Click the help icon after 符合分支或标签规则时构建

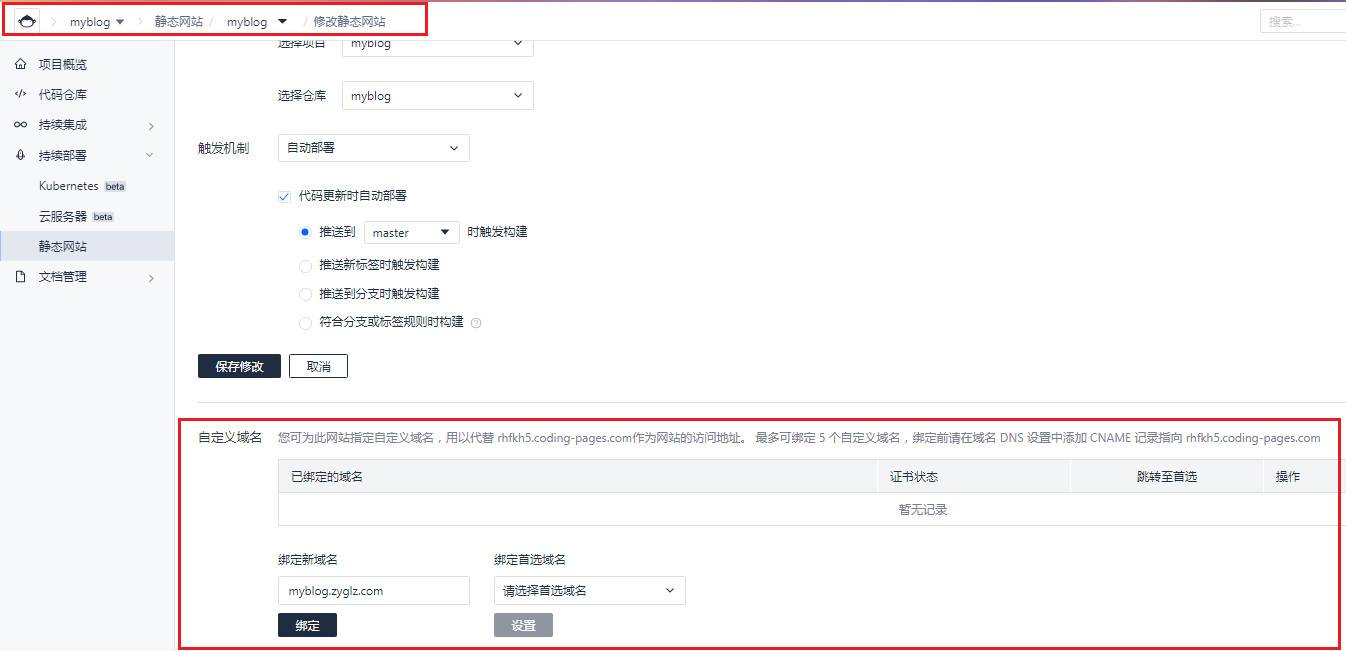(476, 323)
